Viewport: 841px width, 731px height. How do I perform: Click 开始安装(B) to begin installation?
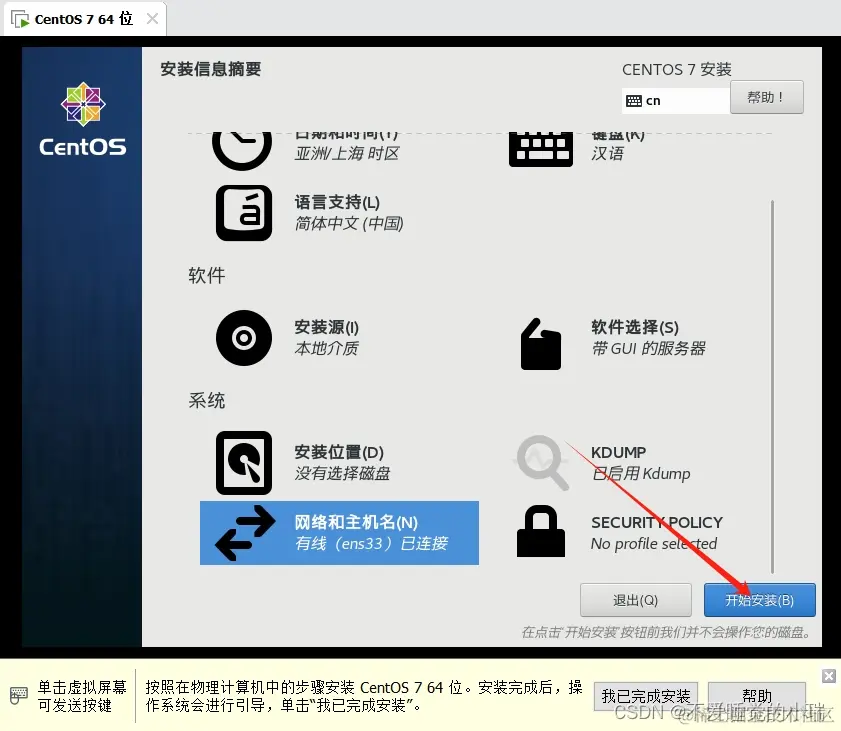pos(759,600)
